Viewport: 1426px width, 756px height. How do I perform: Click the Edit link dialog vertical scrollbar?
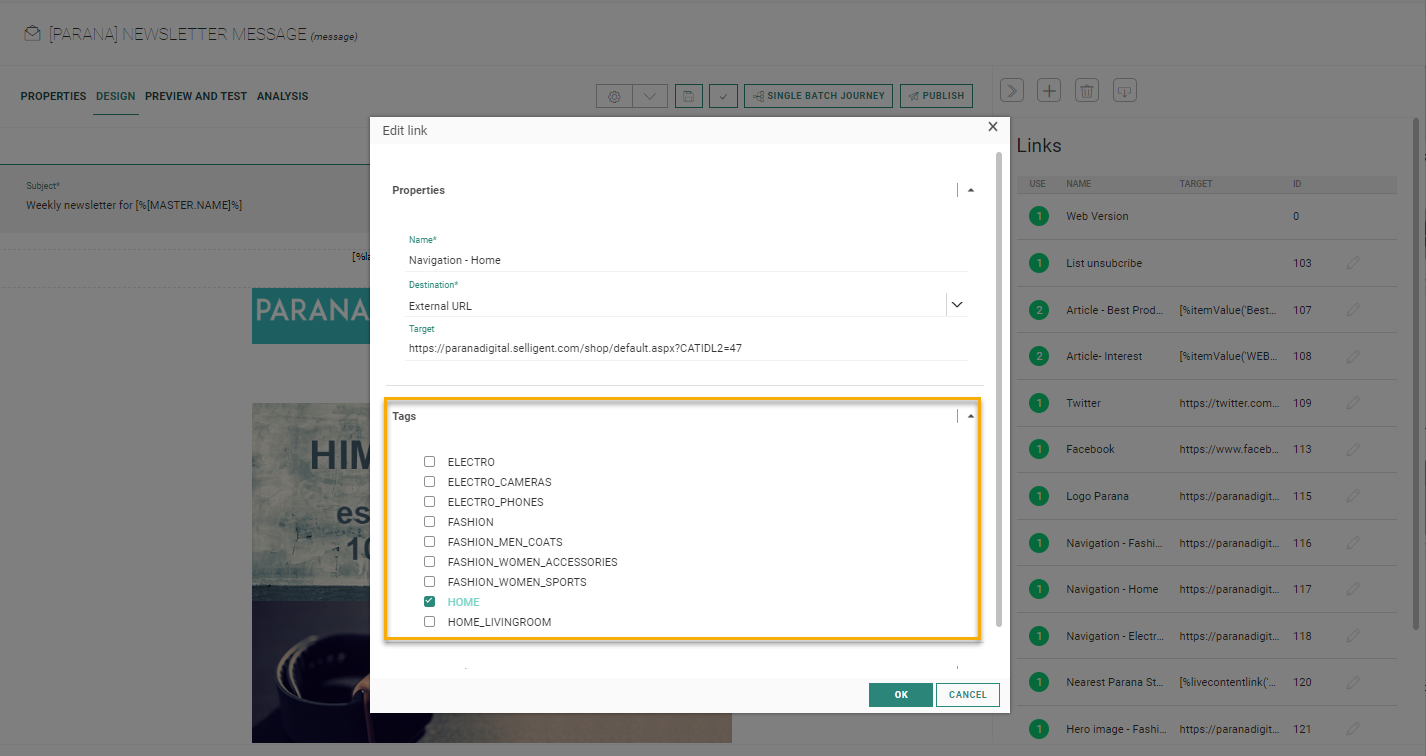(997, 390)
